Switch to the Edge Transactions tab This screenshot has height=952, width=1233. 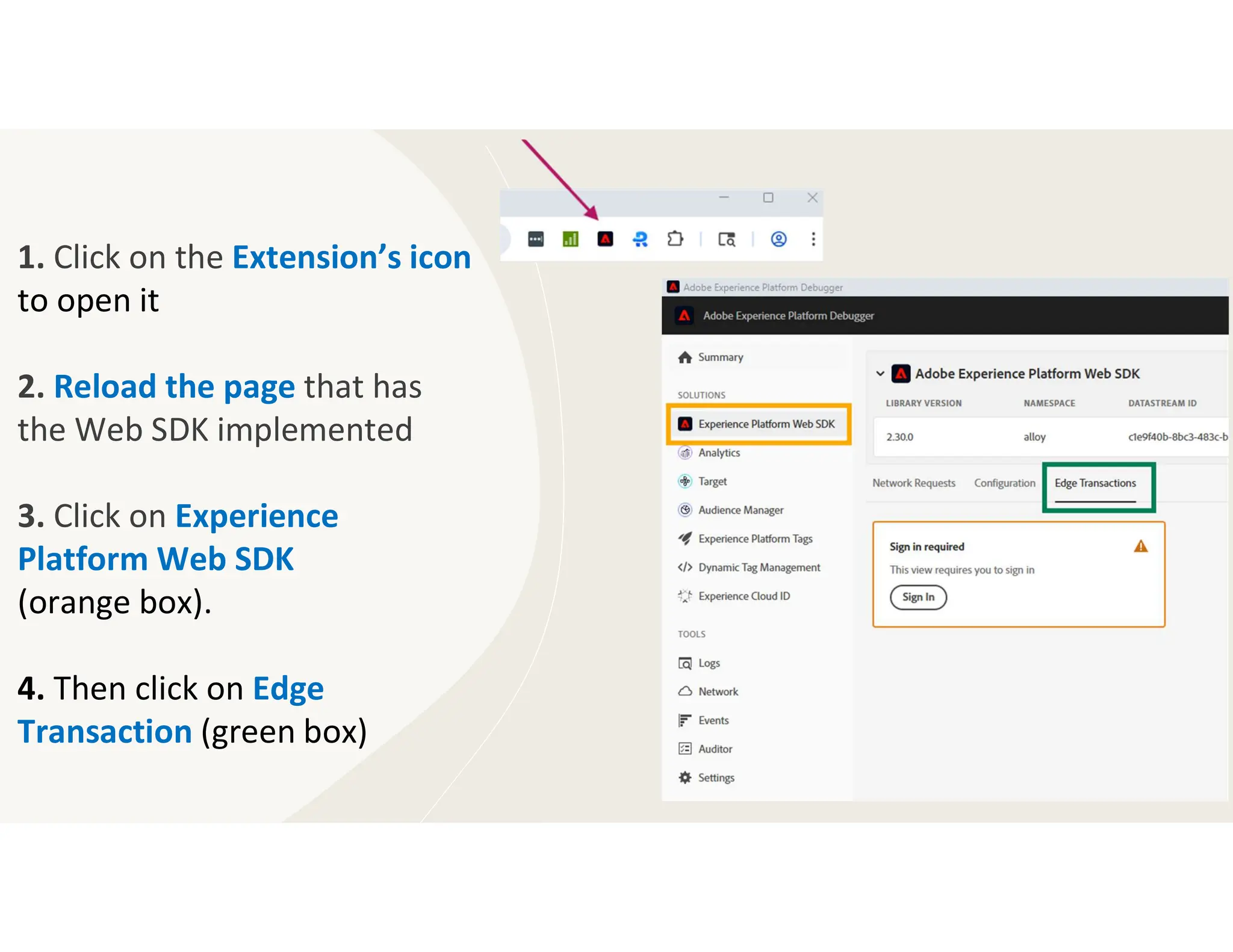coord(1095,483)
